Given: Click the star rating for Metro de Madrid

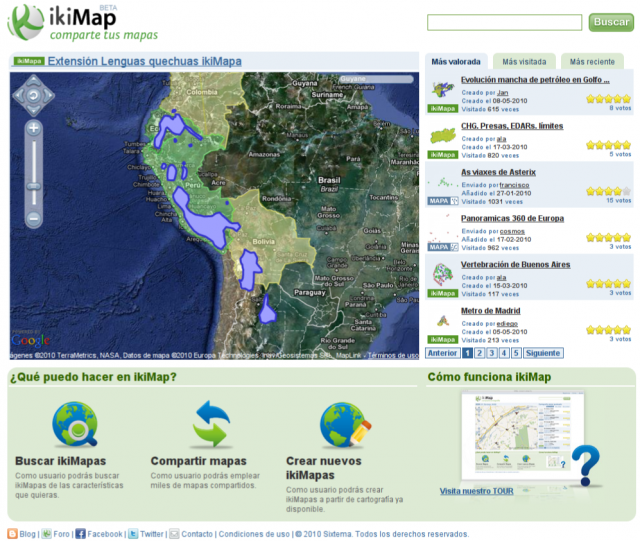Looking at the screenshot, I should 609,329.
